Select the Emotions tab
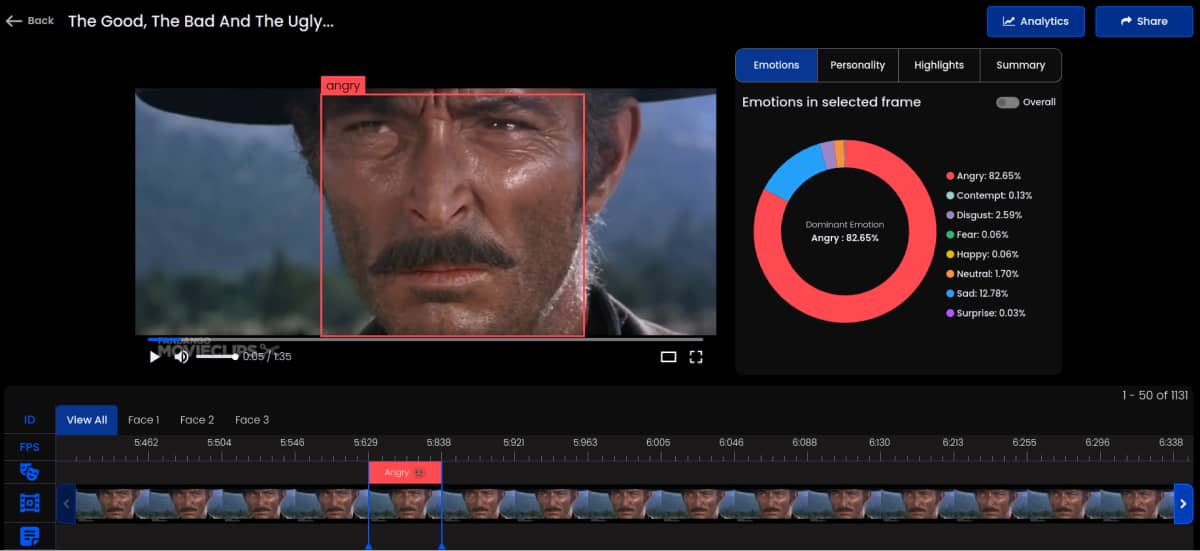The image size is (1200, 551). point(776,65)
